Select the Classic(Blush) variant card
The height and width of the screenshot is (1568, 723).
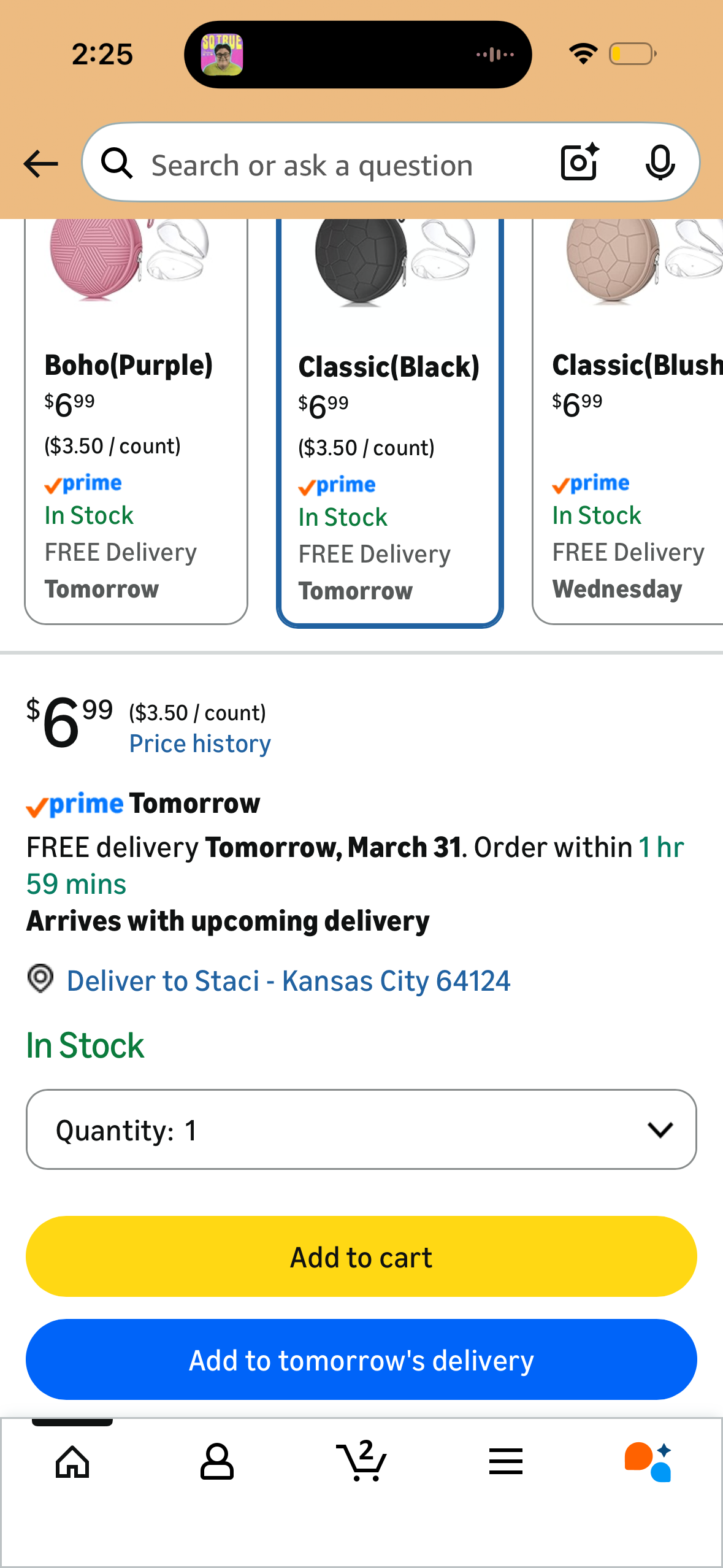pyautogui.click(x=628, y=421)
